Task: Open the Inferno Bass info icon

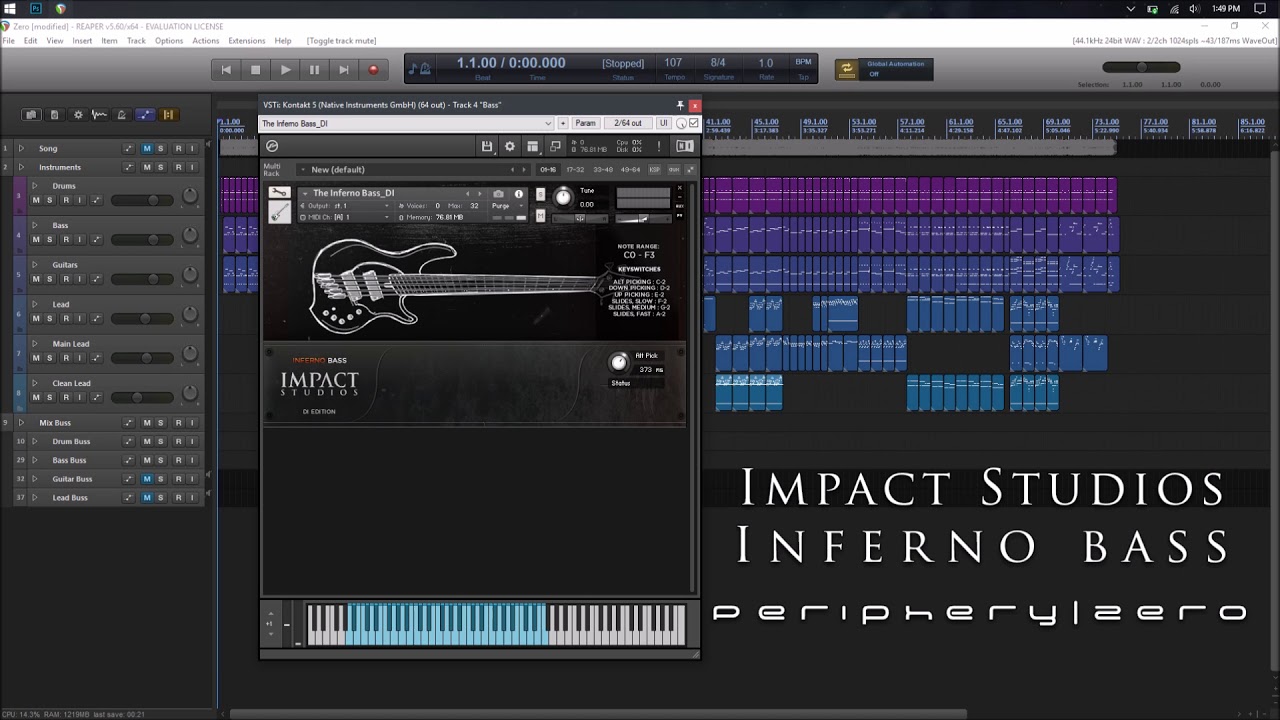Action: tap(518, 194)
